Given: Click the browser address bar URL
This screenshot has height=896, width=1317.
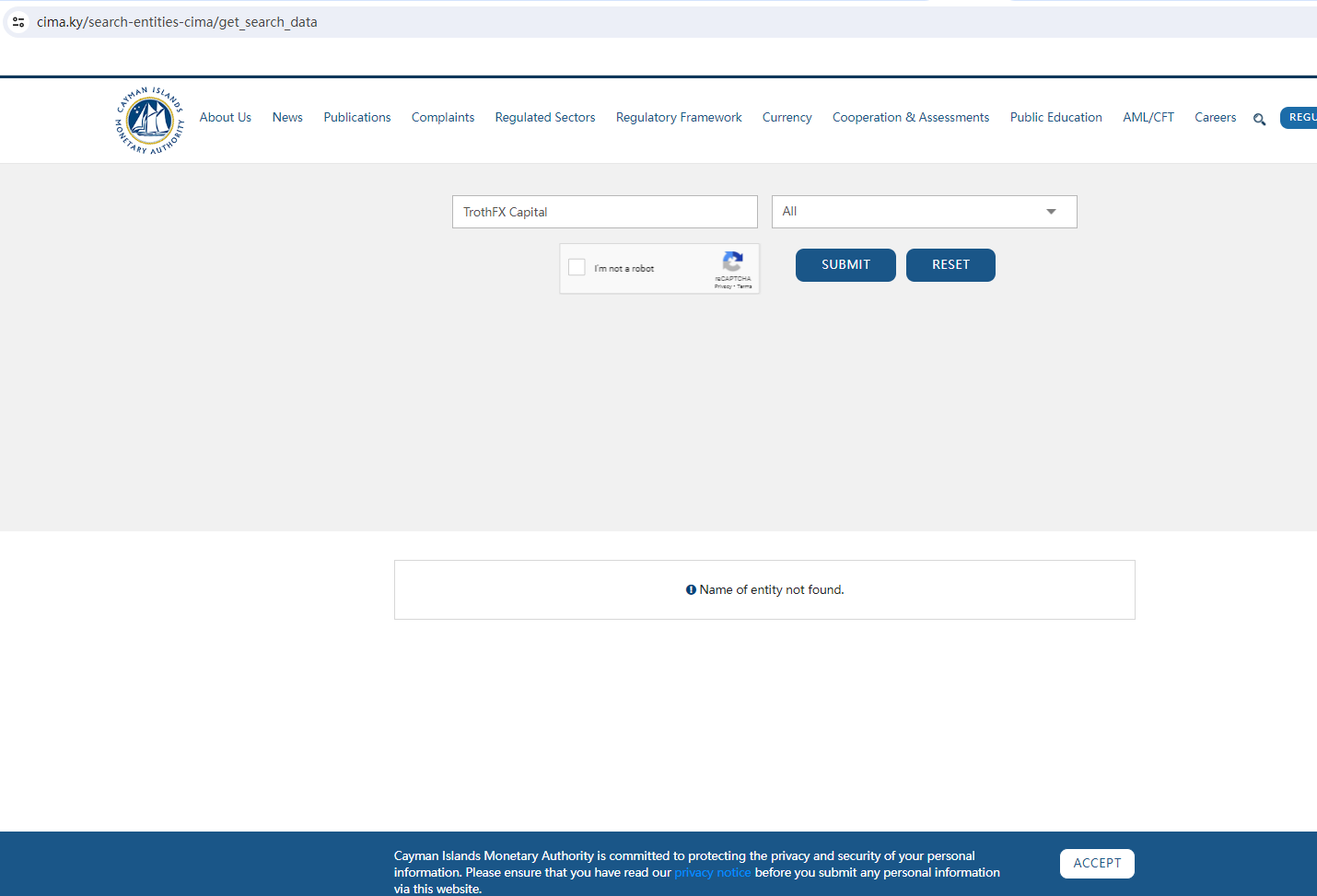Looking at the screenshot, I should click(177, 22).
